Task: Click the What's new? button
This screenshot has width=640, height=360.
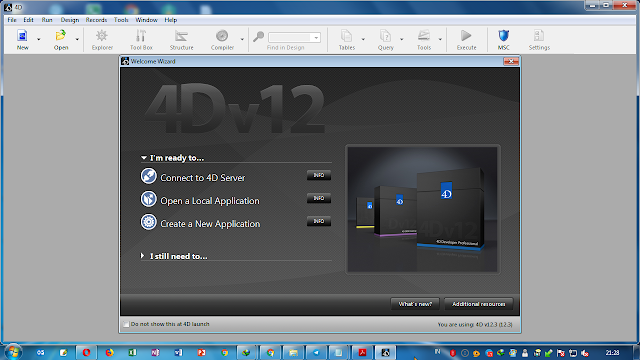Action: point(415,304)
